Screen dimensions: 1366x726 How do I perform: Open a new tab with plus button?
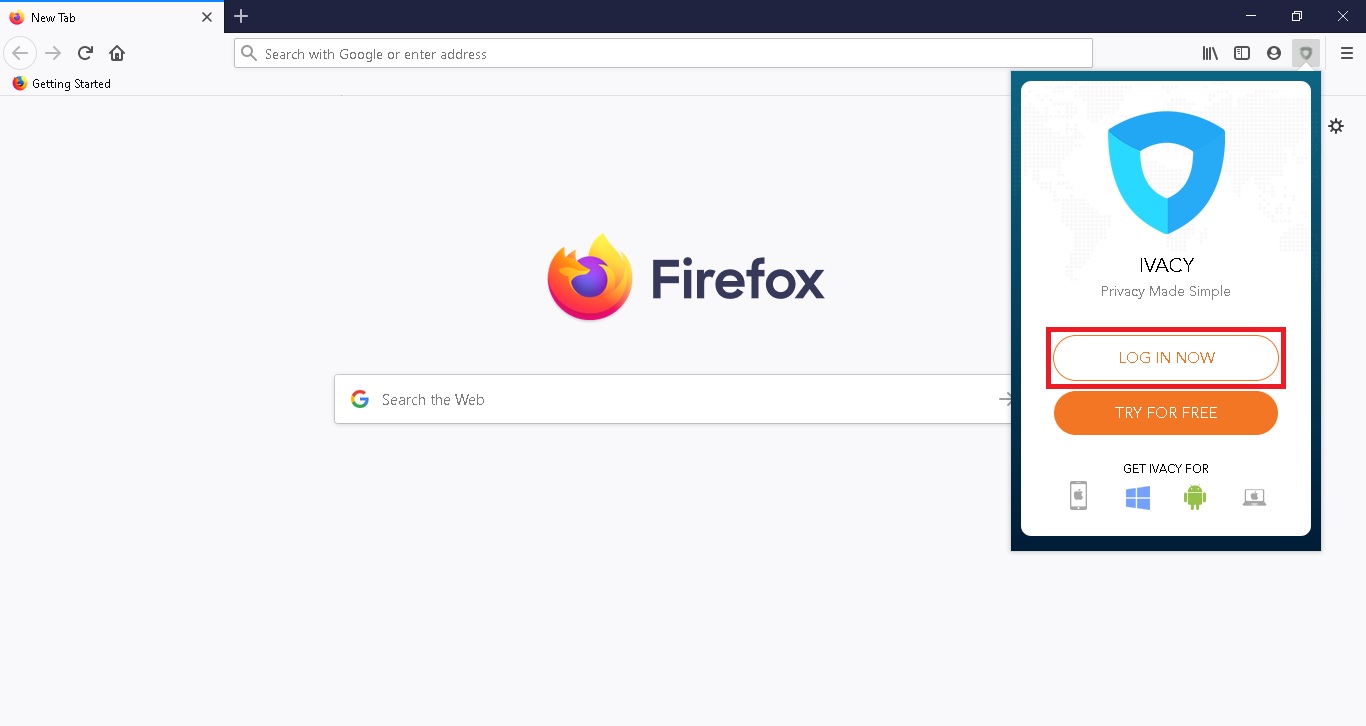click(x=241, y=16)
